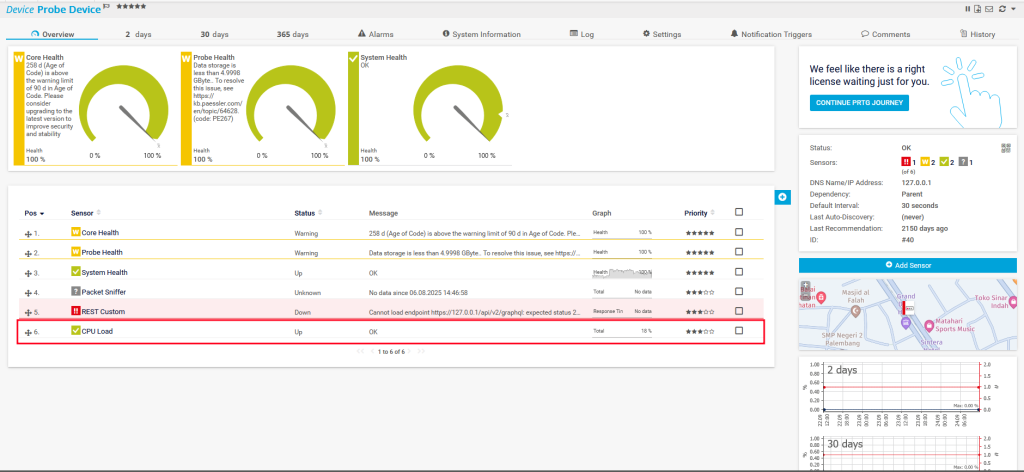Sort sensors by the Priority column header

(697, 213)
